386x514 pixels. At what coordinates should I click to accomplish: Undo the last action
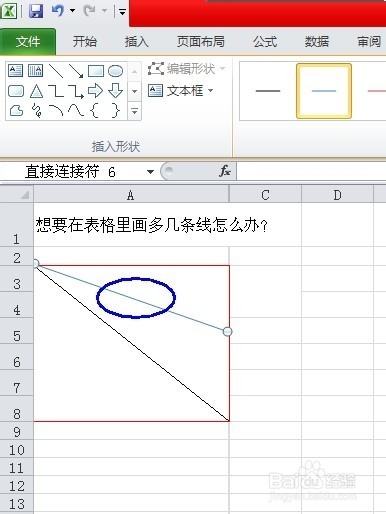(58, 11)
